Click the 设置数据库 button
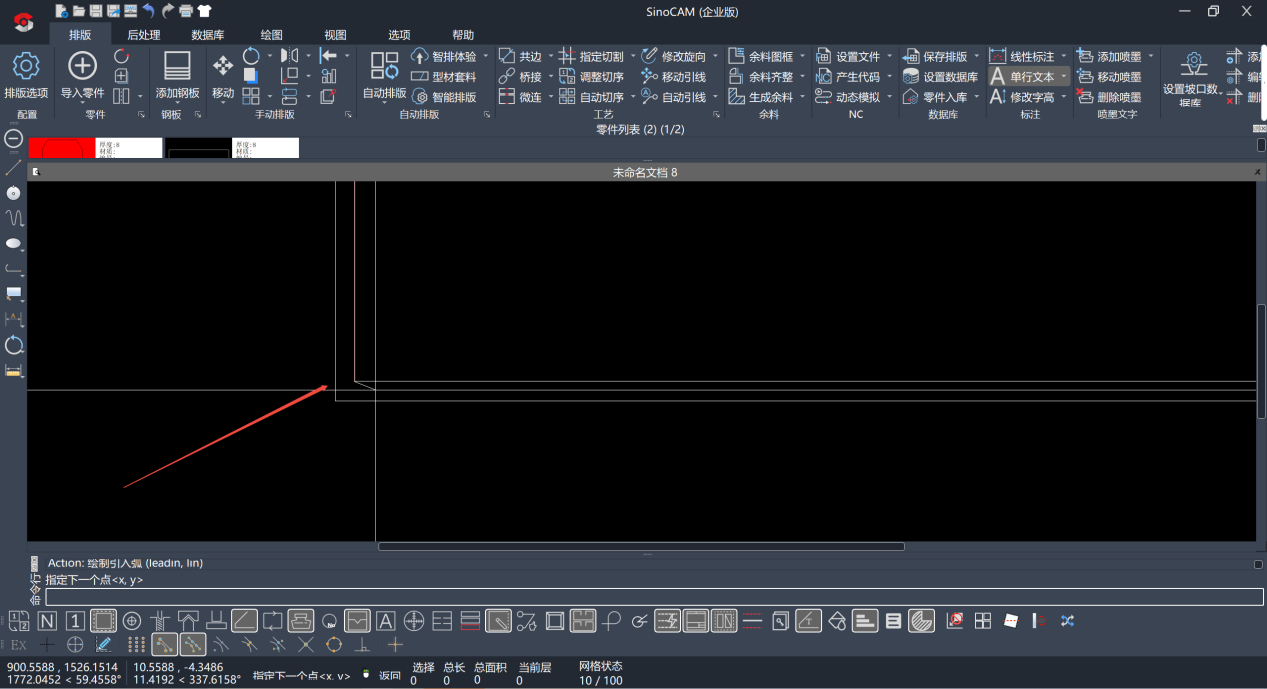The height and width of the screenshot is (689, 1267). (940, 77)
